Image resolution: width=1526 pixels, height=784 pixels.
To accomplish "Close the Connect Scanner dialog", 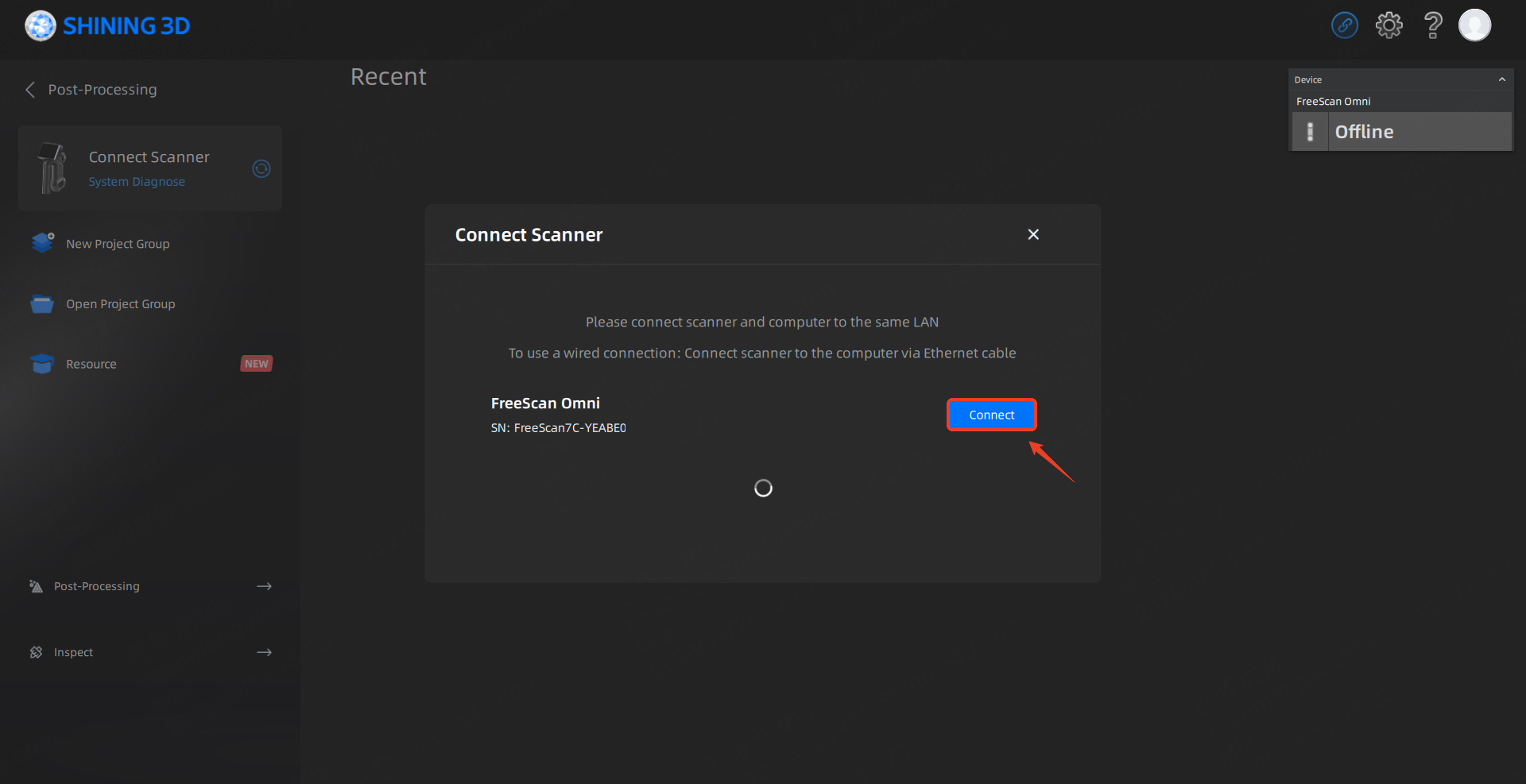I will (1033, 234).
